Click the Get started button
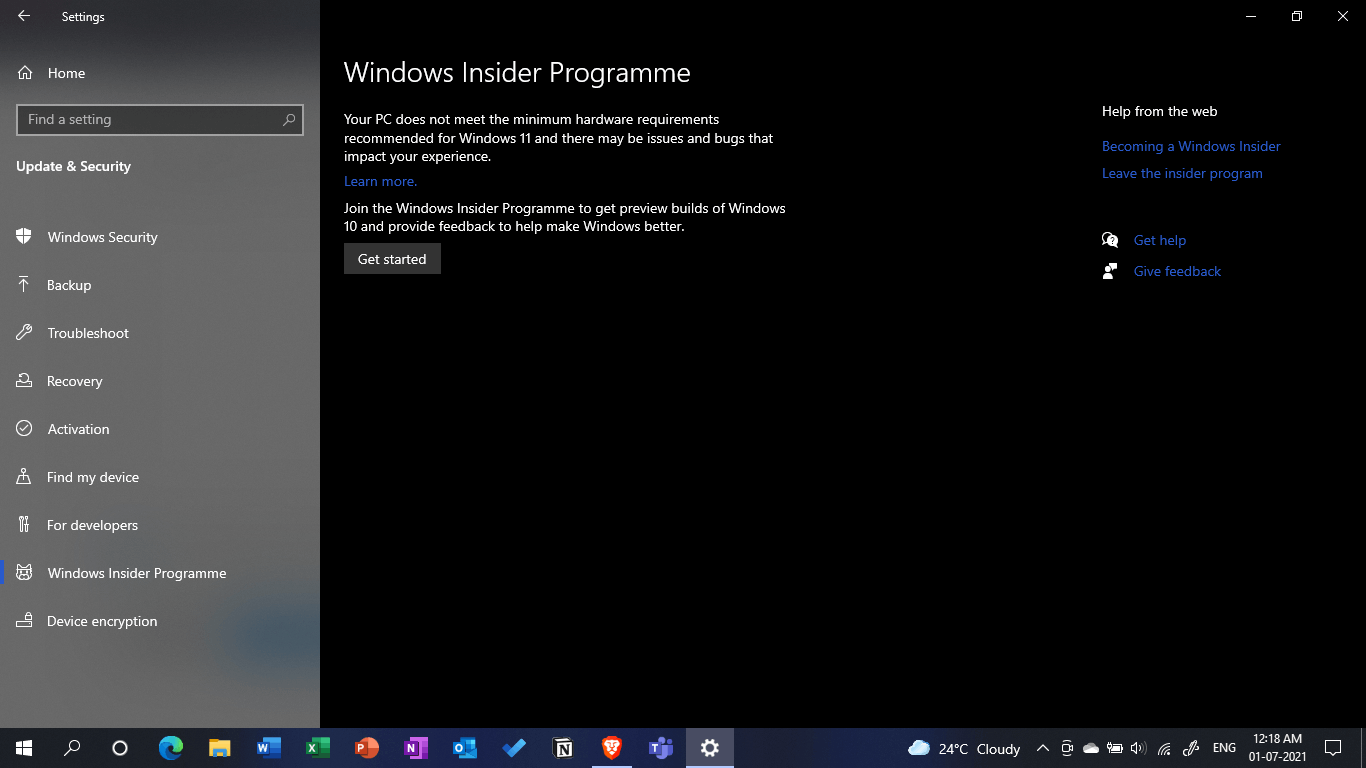Image resolution: width=1366 pixels, height=768 pixels. [392, 259]
